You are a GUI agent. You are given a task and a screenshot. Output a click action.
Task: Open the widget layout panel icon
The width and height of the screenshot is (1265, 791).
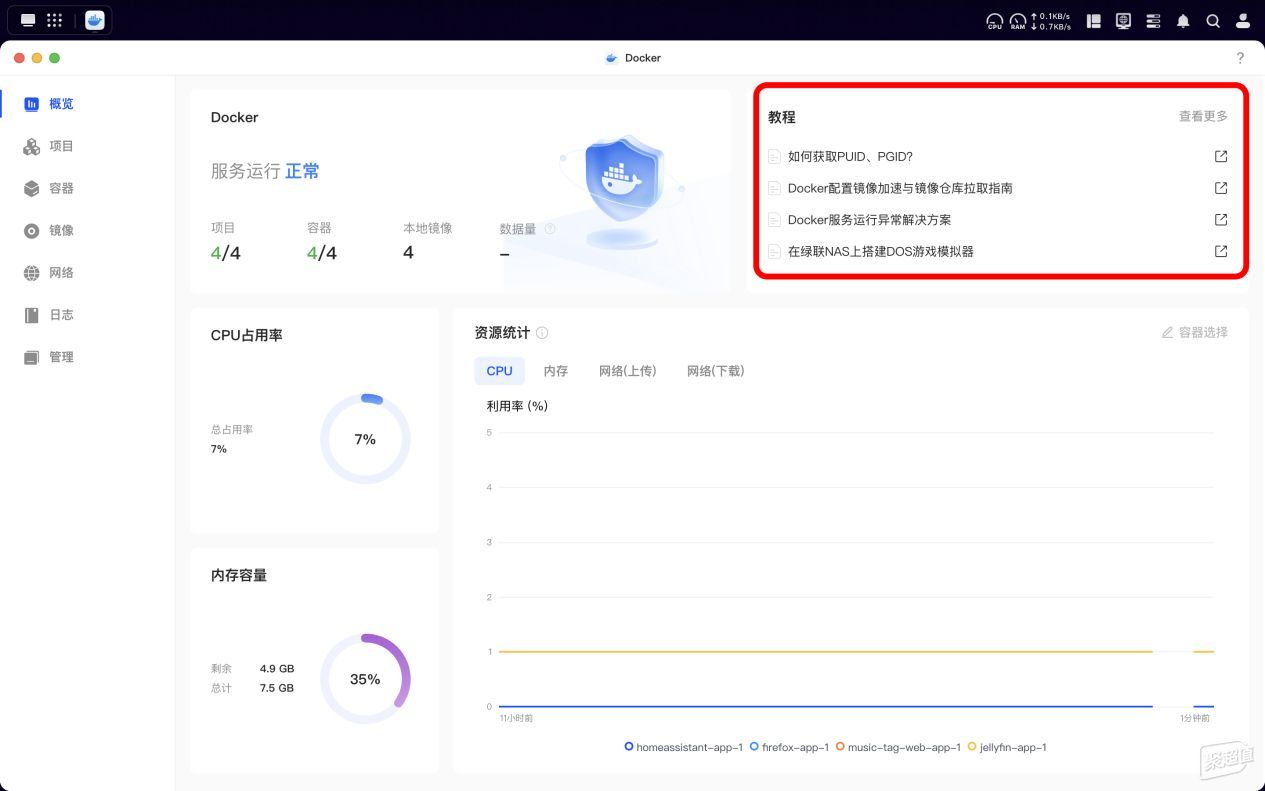(1094, 20)
